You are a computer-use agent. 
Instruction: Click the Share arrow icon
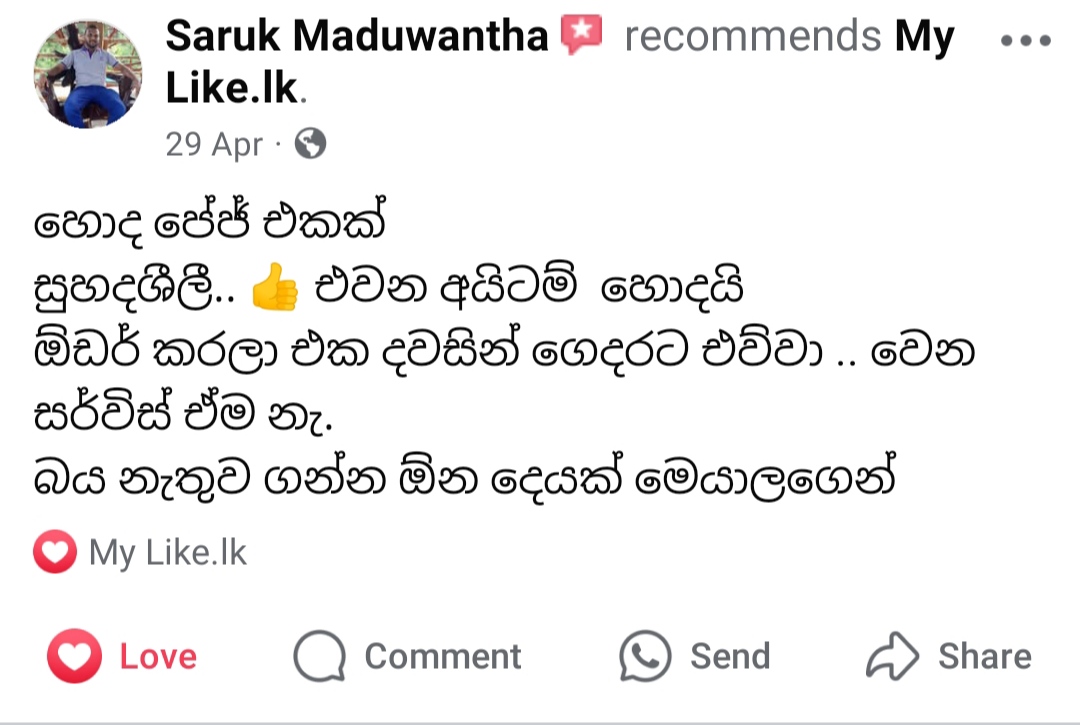point(891,657)
